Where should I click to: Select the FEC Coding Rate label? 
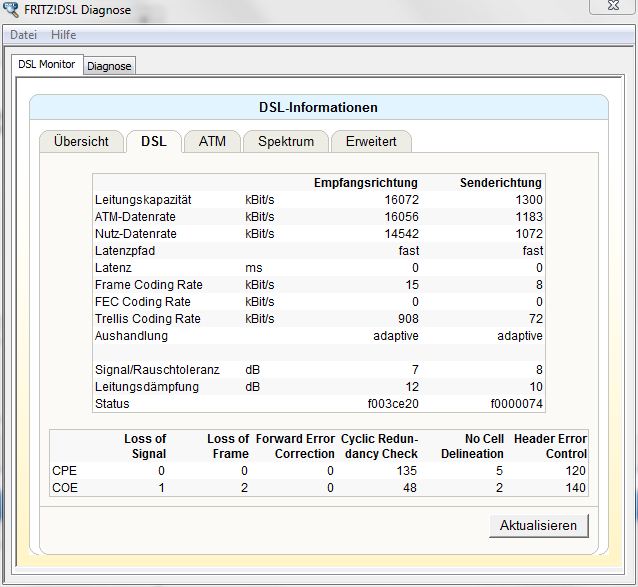tap(142, 302)
